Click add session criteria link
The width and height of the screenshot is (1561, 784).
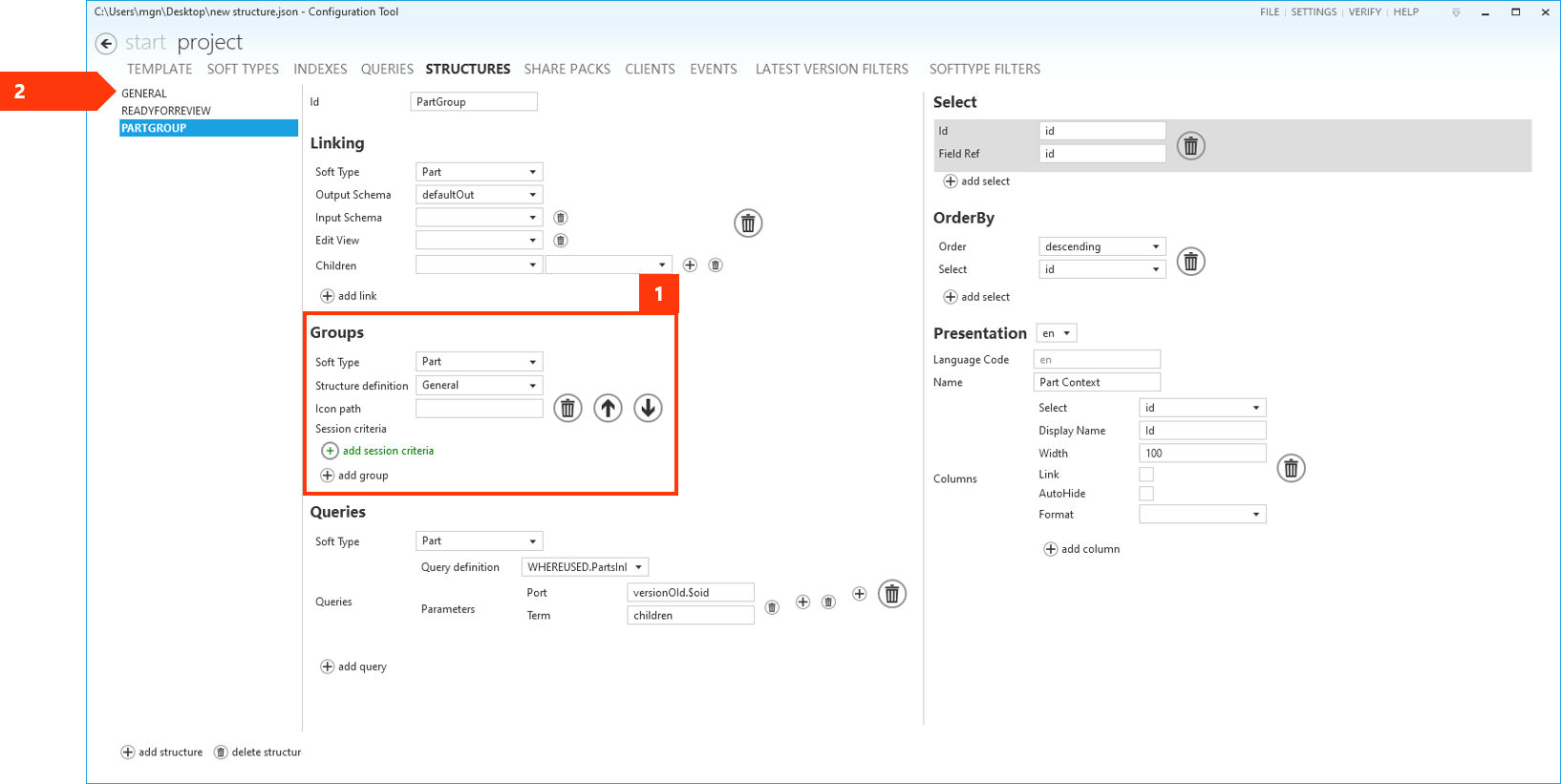pyautogui.click(x=388, y=451)
